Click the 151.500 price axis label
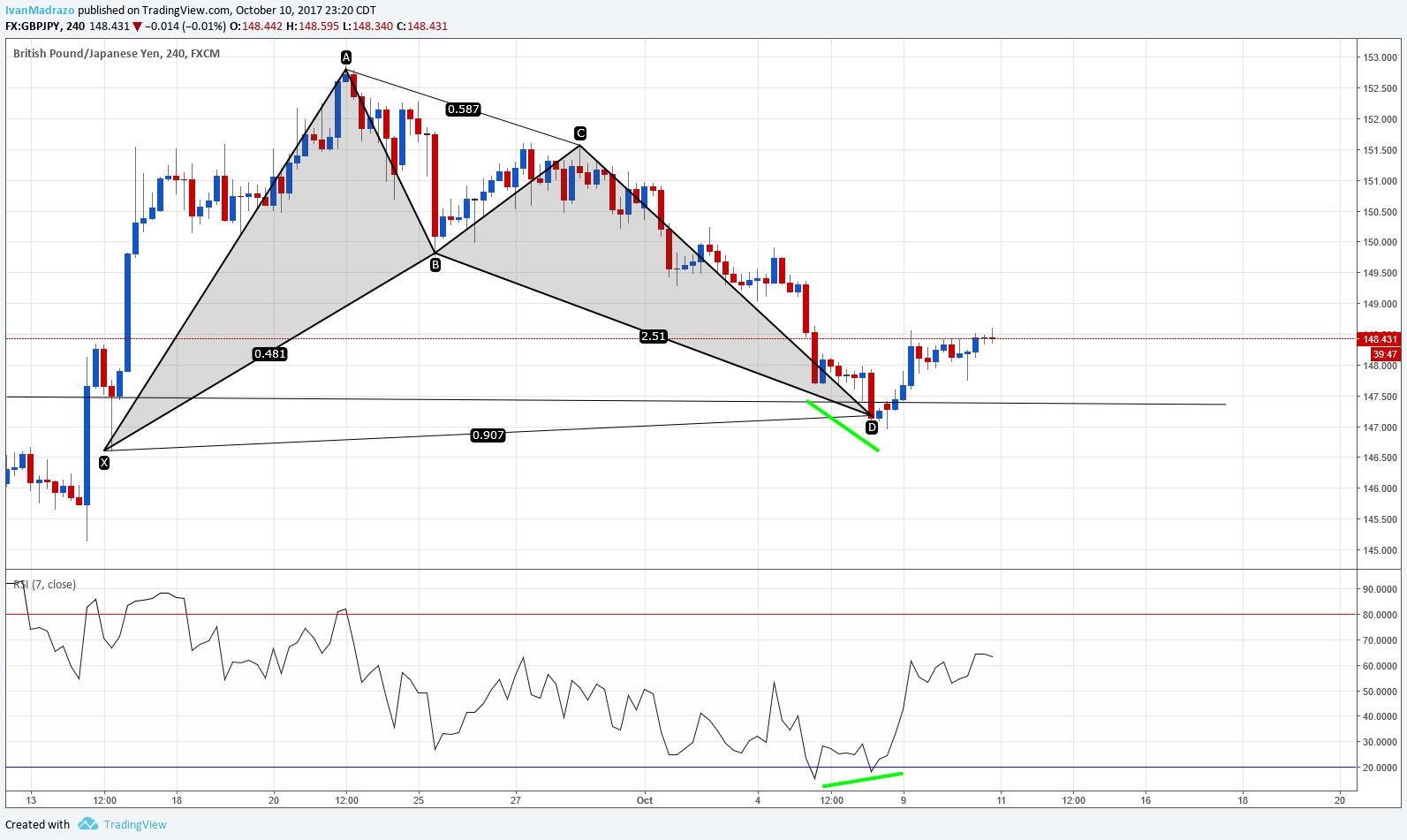This screenshot has height=840, width=1407. tap(1381, 150)
